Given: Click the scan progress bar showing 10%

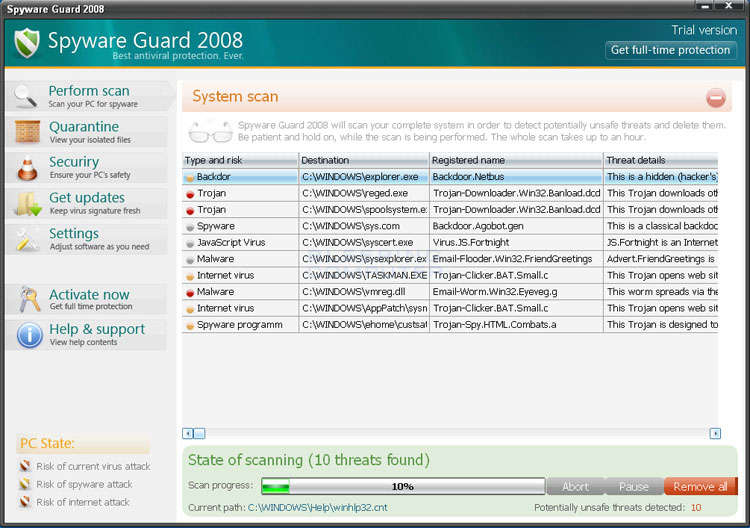Looking at the screenshot, I should (403, 486).
